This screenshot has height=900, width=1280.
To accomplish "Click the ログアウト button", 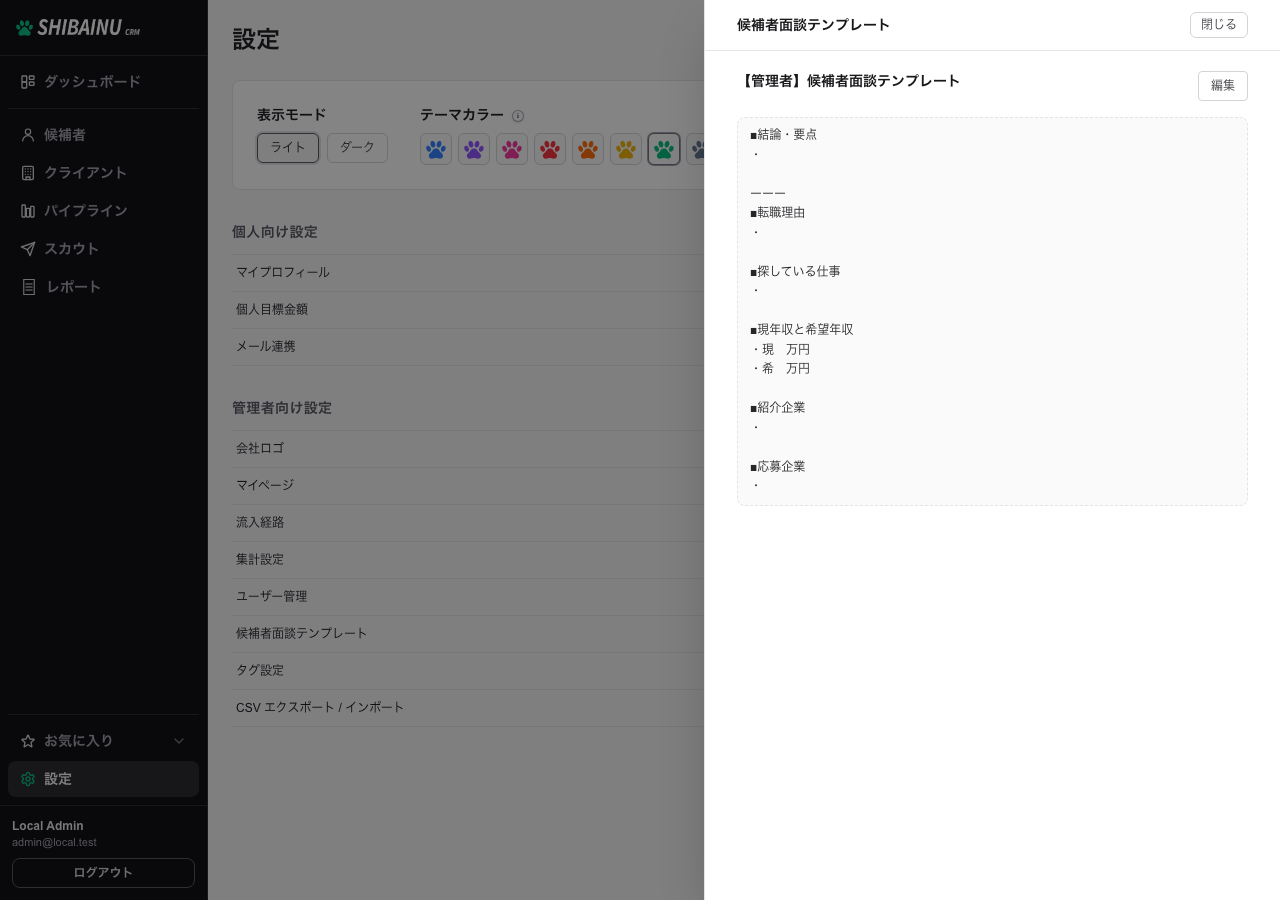I will 103,873.
